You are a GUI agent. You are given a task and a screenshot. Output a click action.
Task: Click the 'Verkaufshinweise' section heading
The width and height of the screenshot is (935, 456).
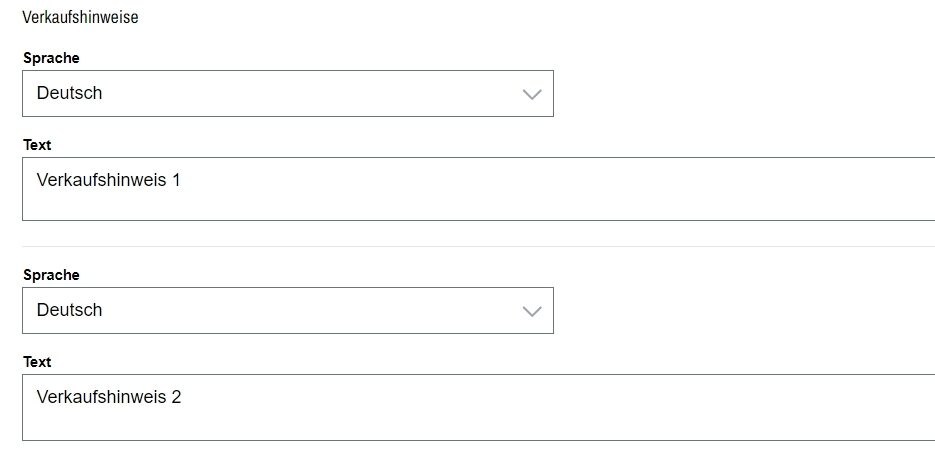80,18
